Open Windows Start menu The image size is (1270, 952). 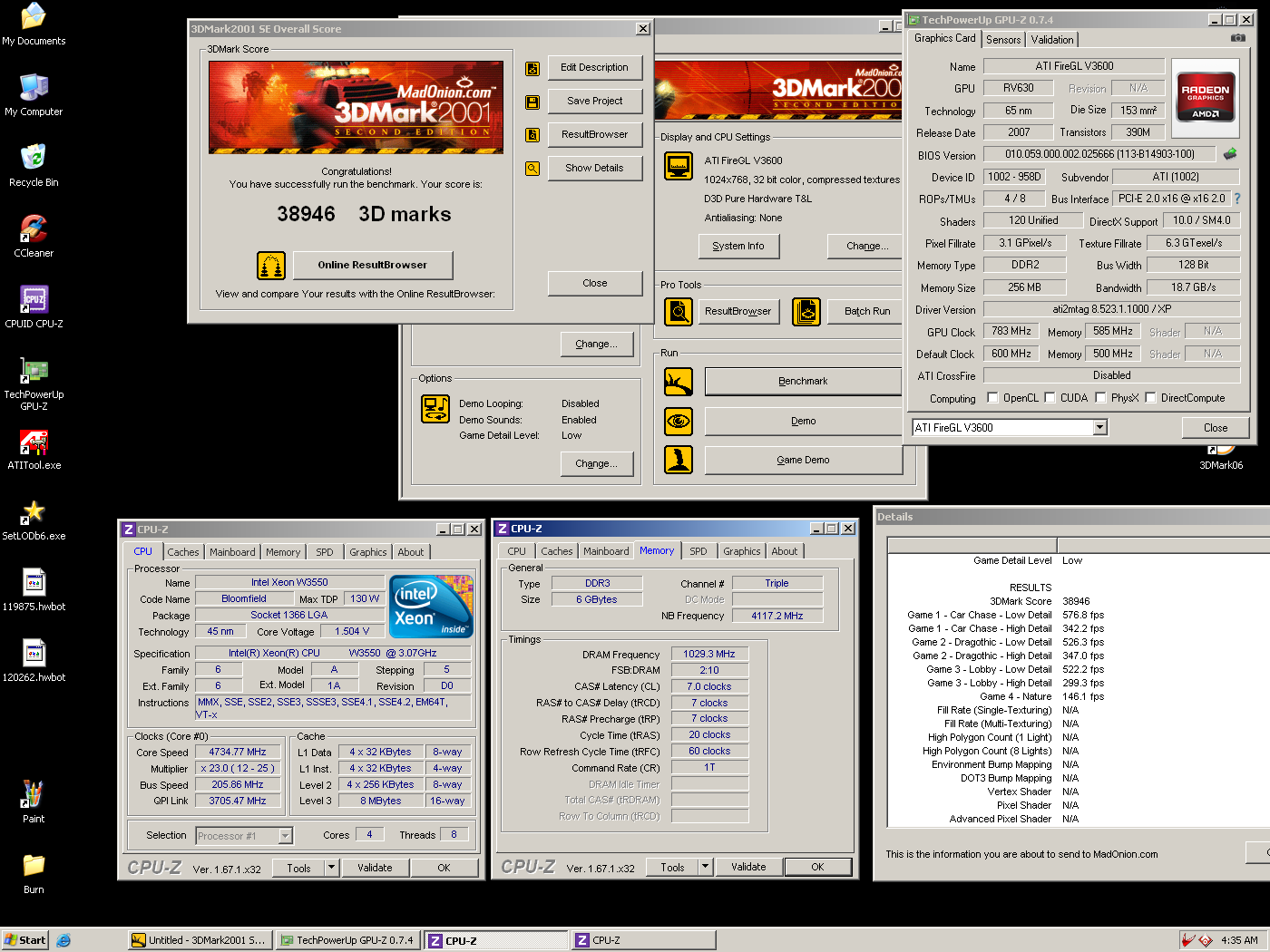pyautogui.click(x=24, y=940)
